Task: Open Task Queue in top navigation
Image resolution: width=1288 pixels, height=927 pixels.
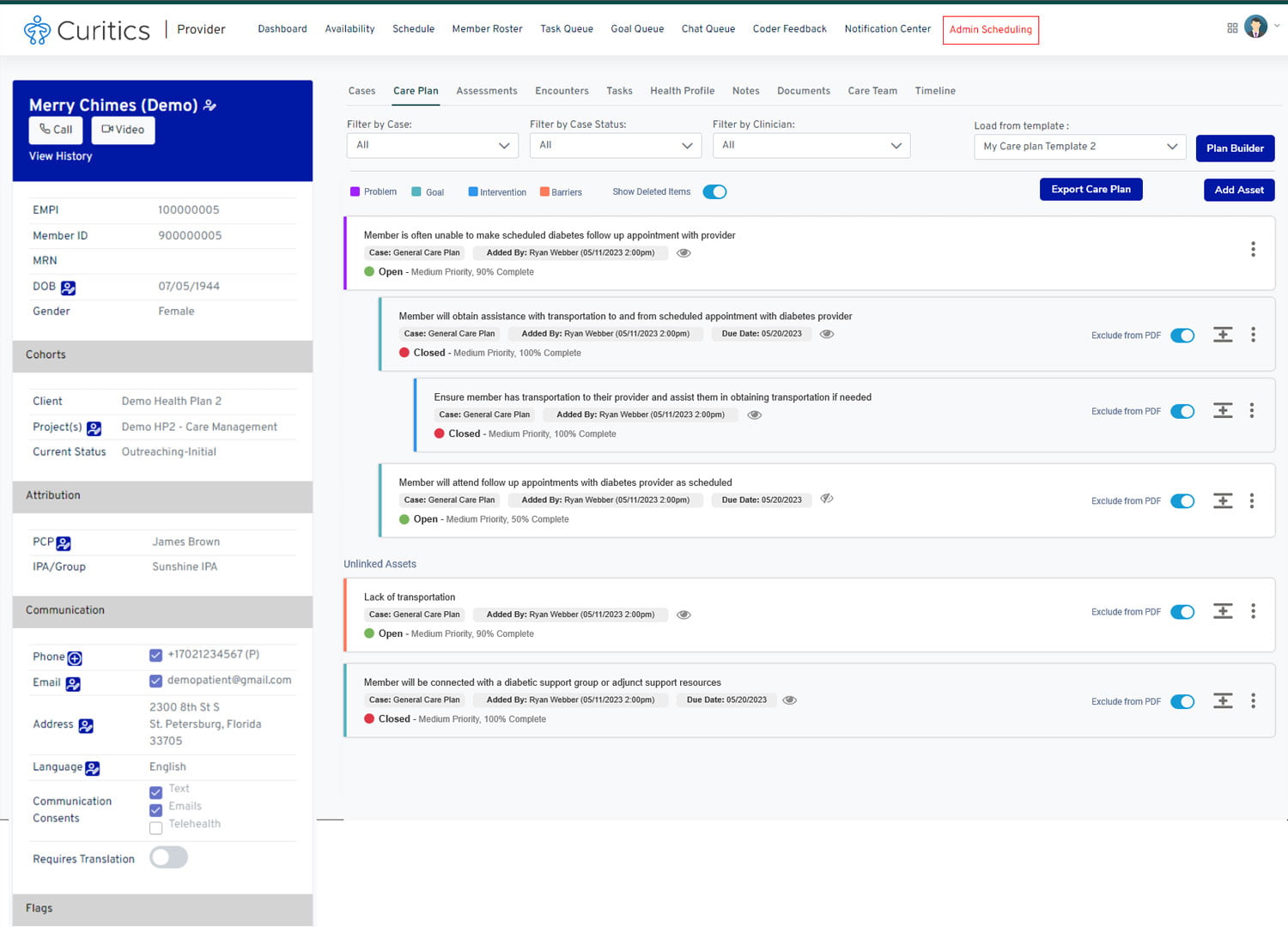Action: 567,29
